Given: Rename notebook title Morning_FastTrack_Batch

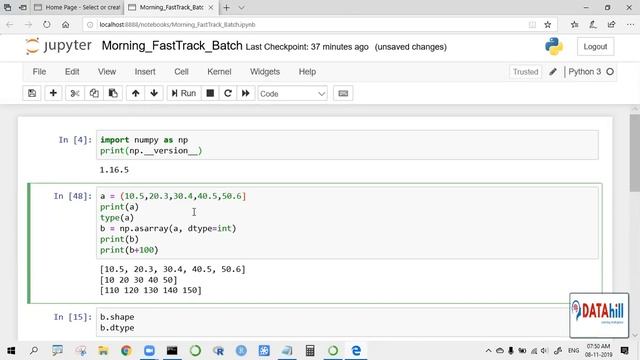Looking at the screenshot, I should point(172,46).
